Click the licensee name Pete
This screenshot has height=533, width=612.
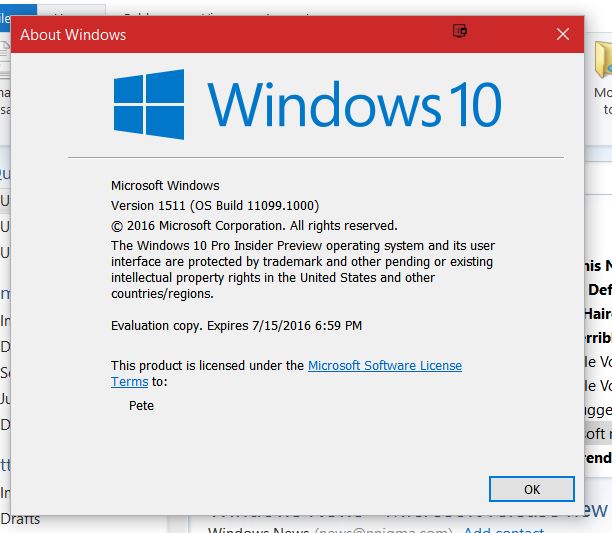tap(141, 405)
